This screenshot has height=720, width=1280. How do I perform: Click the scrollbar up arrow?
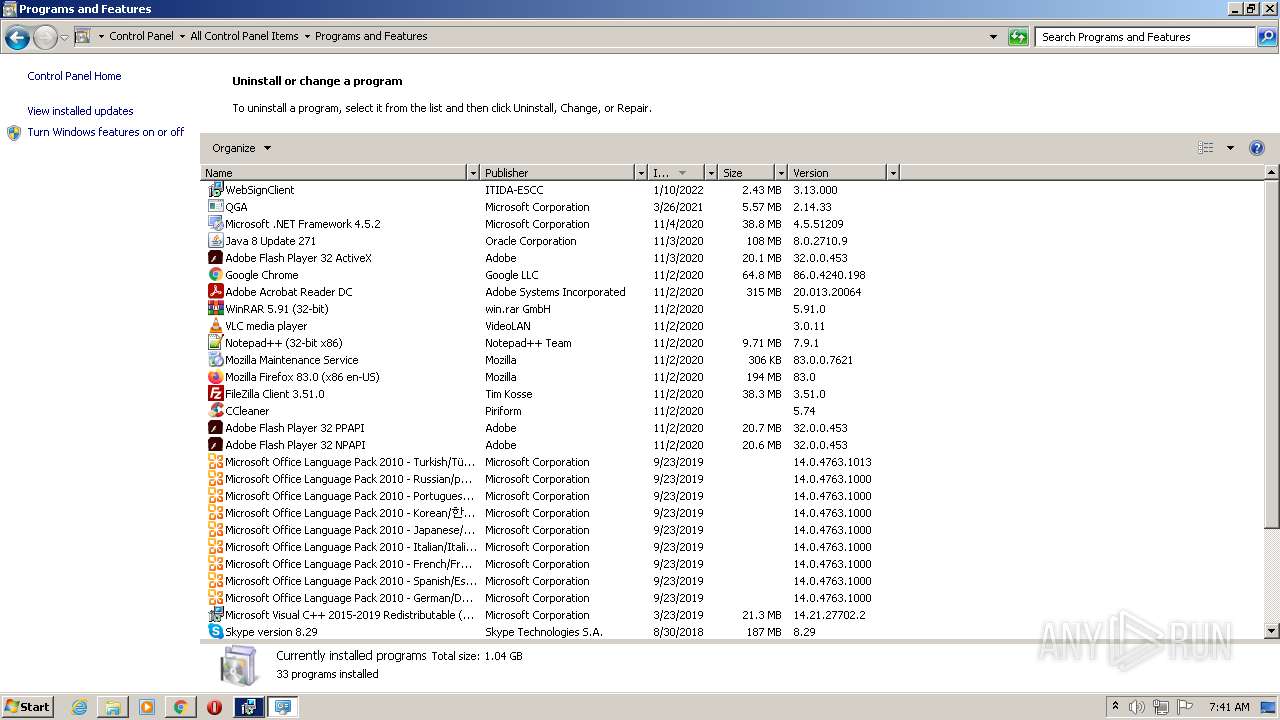coord(1272,173)
